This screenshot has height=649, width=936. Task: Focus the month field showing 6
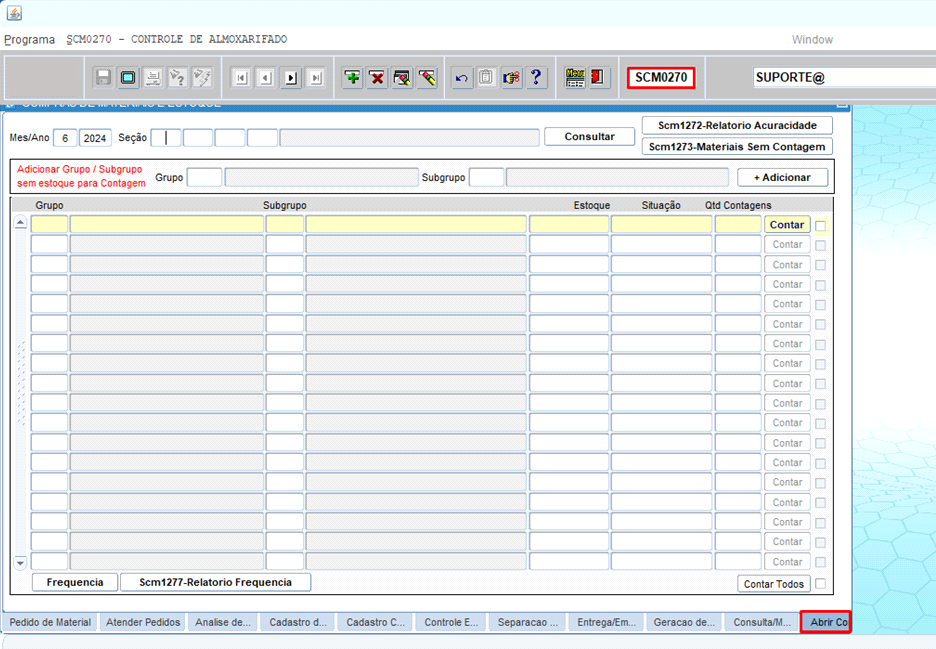pos(65,138)
